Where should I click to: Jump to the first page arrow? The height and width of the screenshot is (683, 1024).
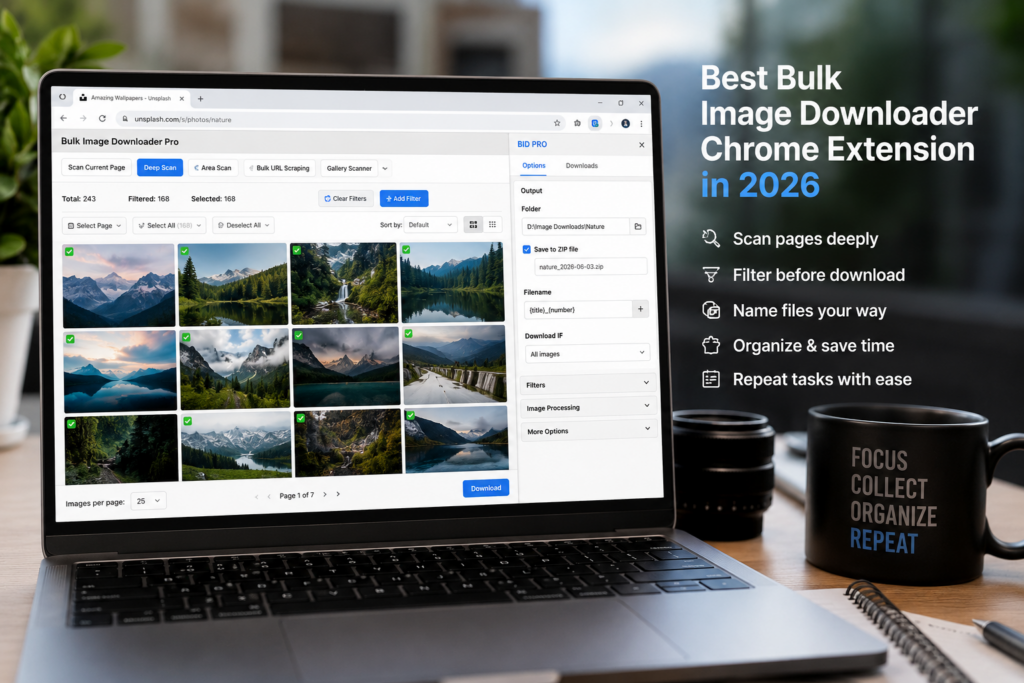point(256,498)
